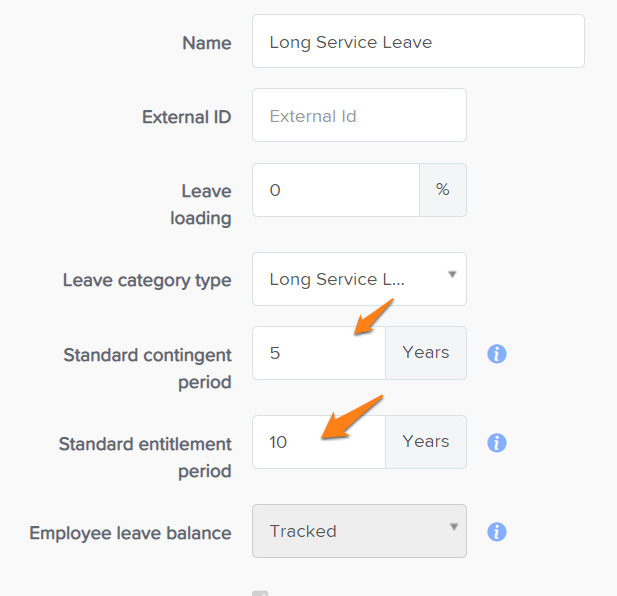
Task: Click the External ID label
Action: (x=187, y=117)
